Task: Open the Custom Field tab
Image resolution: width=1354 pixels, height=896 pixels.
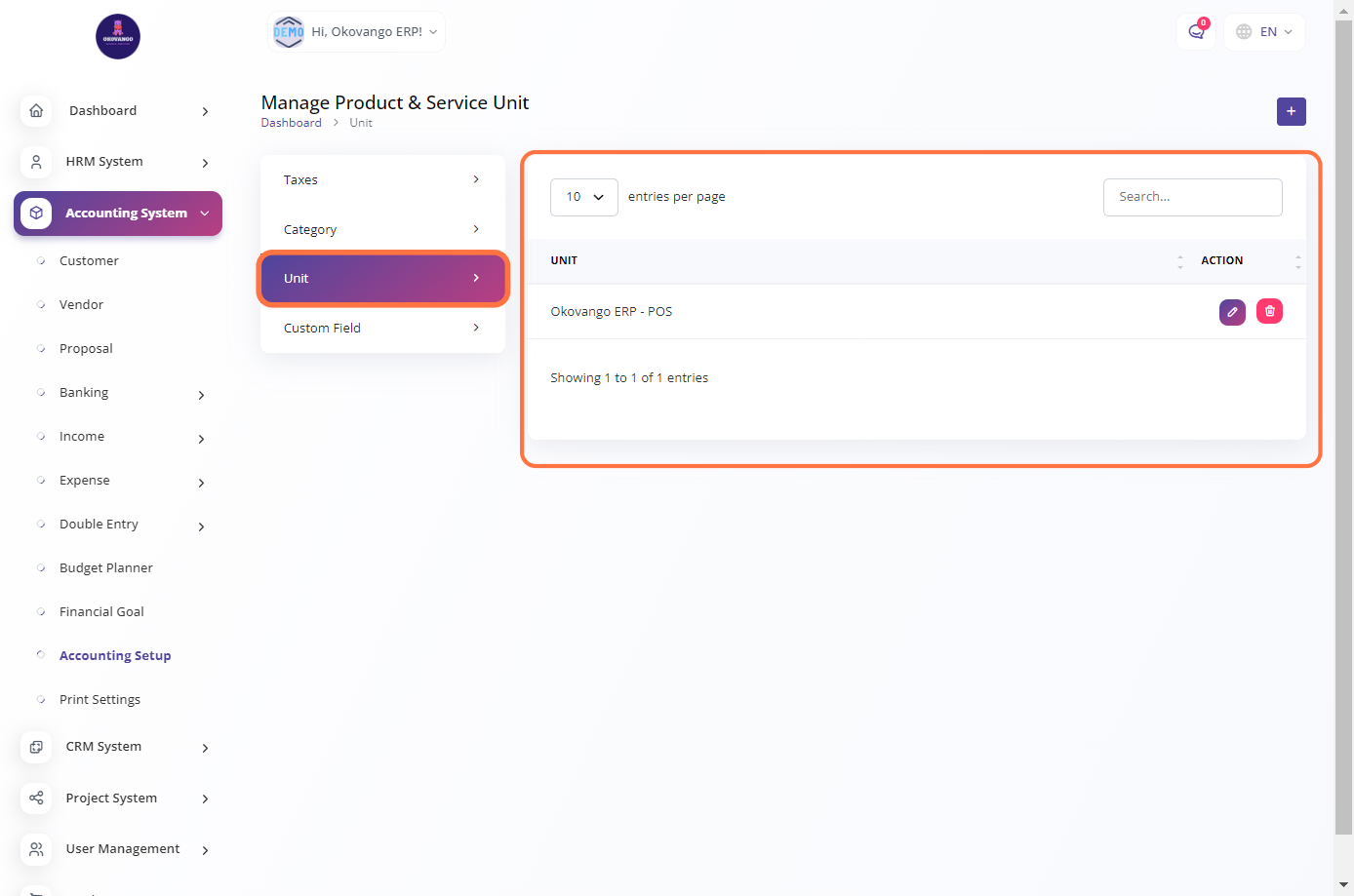Action: point(382,329)
